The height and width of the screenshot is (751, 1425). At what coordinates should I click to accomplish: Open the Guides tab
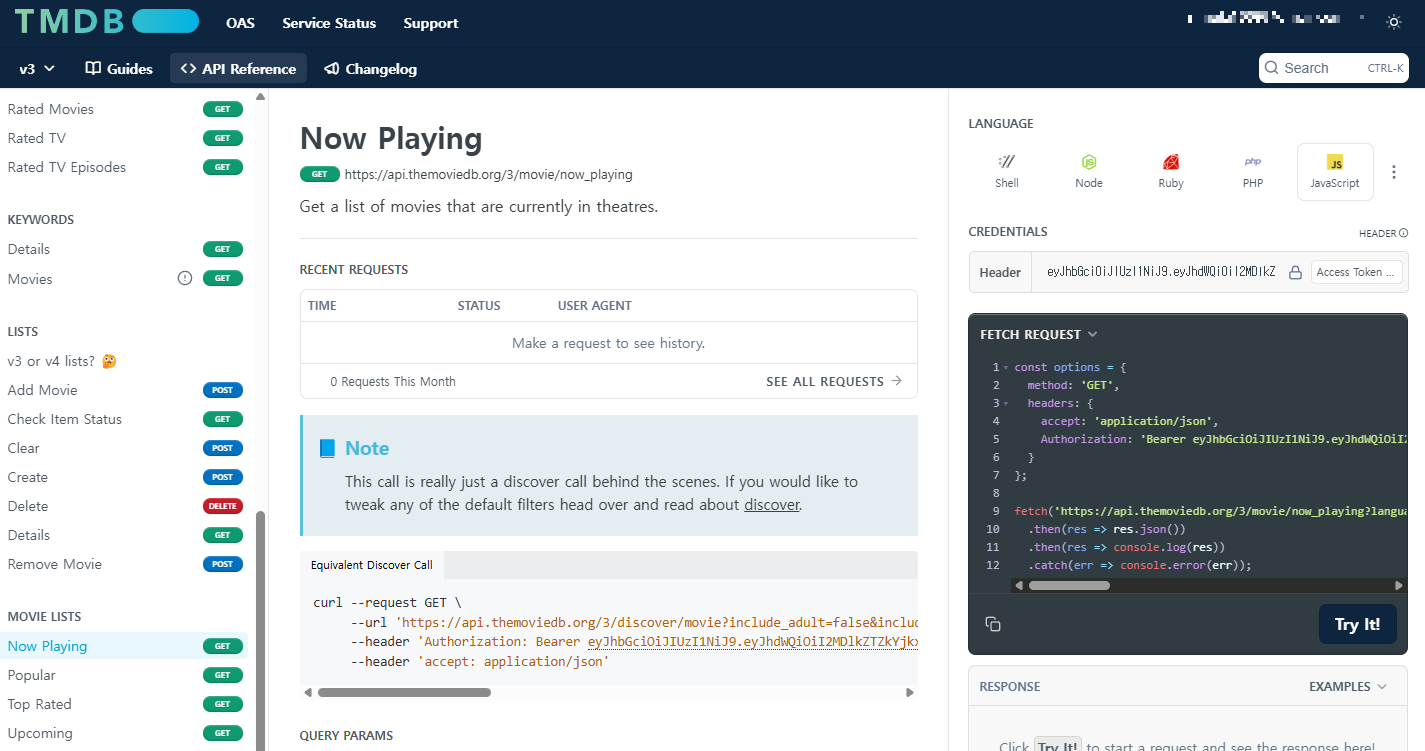point(119,68)
